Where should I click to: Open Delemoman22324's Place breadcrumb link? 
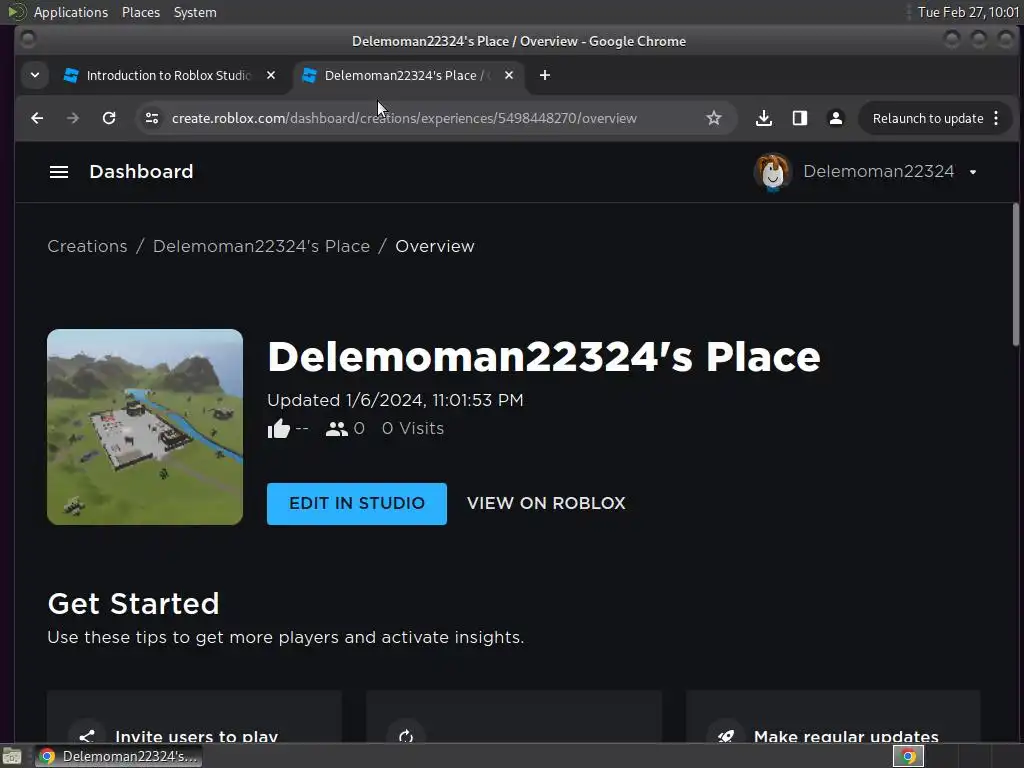coord(261,246)
